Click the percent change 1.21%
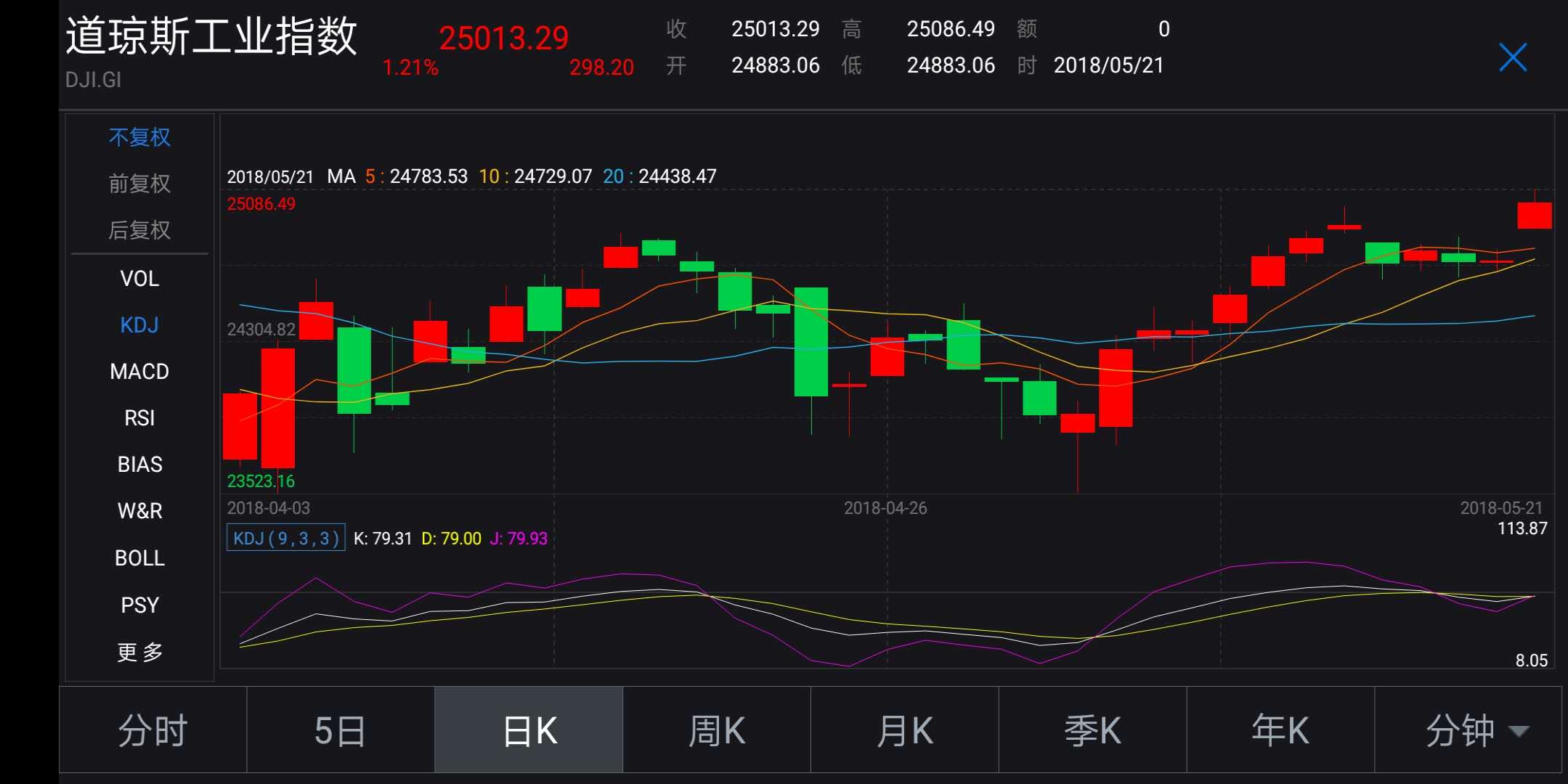The image size is (1568, 784). click(410, 68)
